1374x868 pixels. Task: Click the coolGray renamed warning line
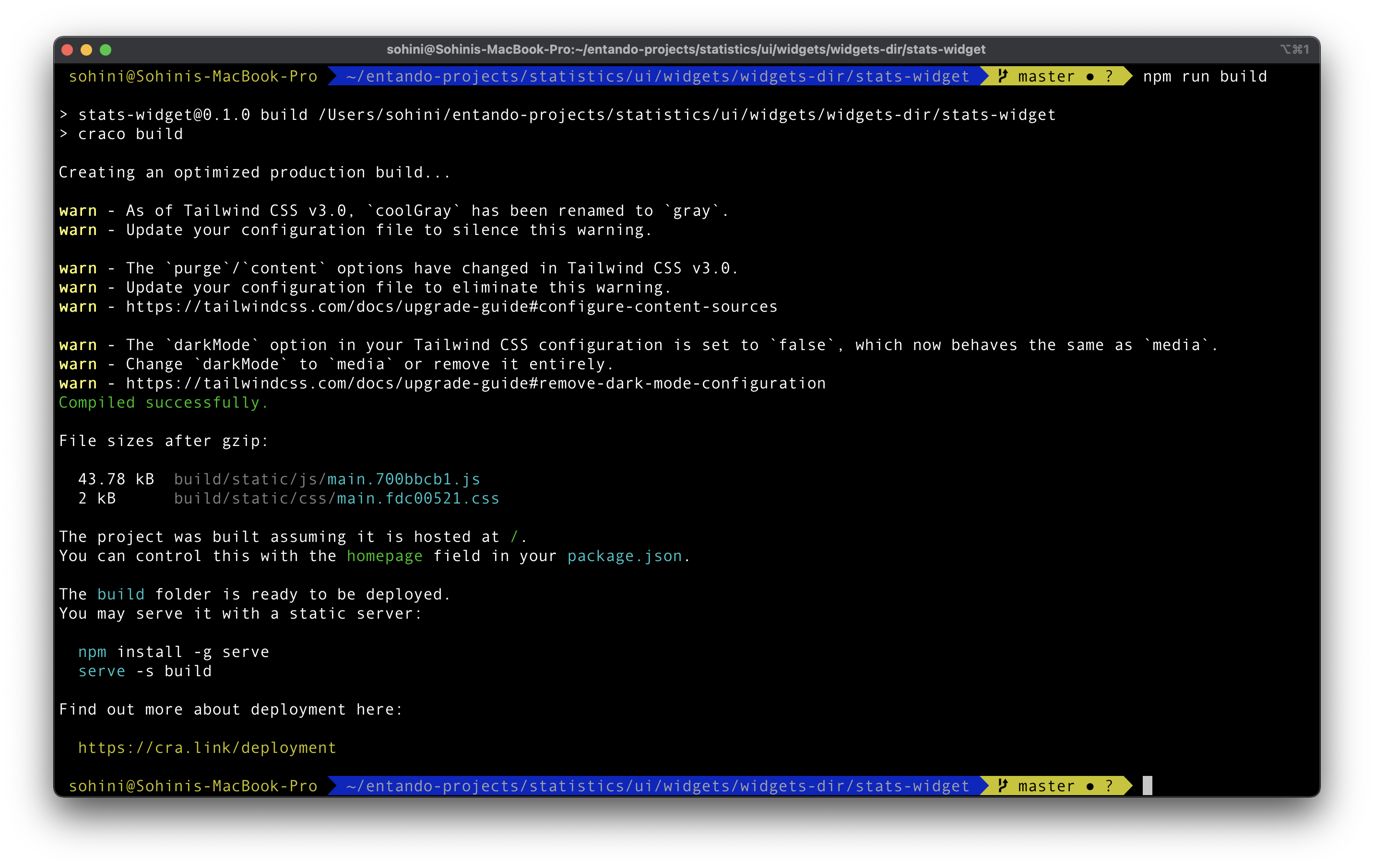point(394,211)
